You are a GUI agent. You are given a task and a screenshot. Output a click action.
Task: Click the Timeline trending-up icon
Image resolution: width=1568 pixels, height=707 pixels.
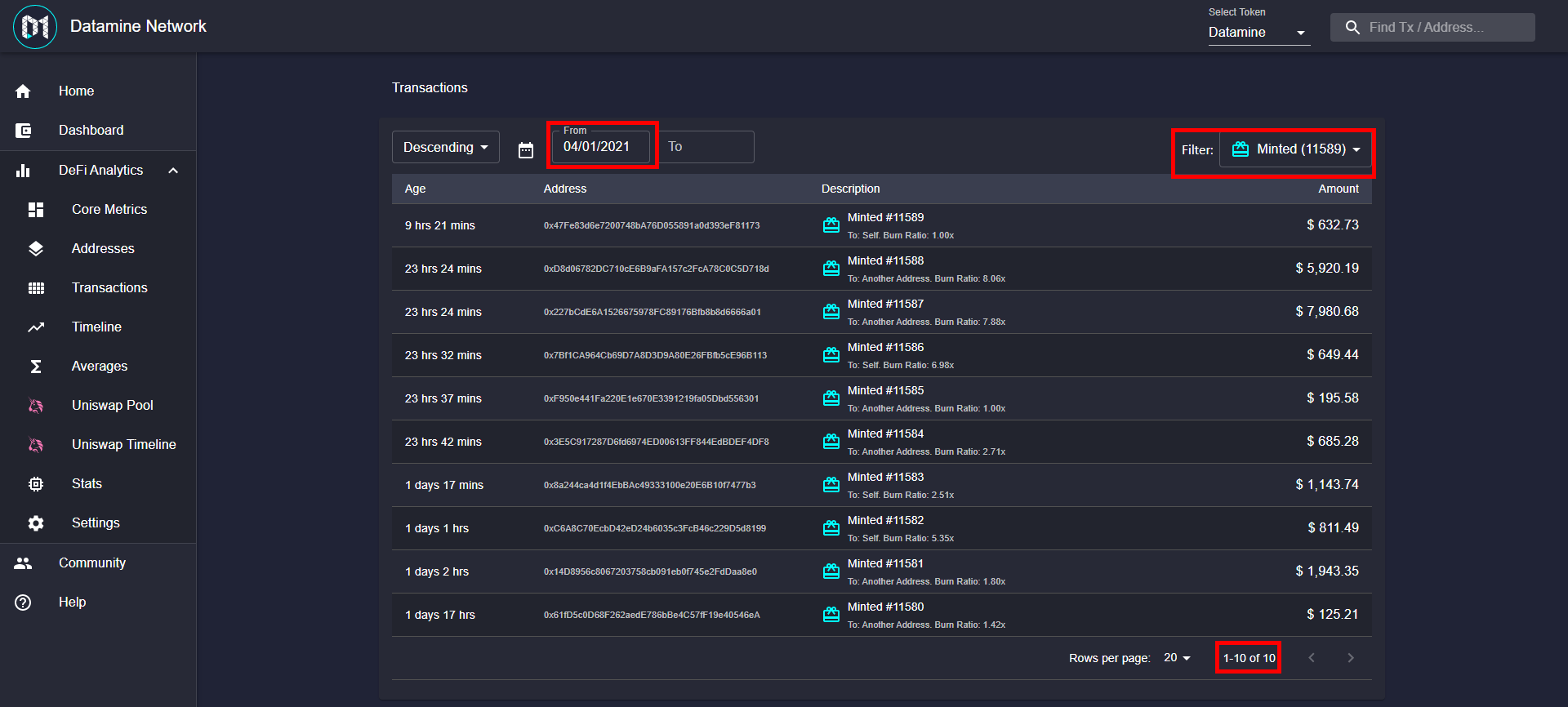tap(36, 327)
